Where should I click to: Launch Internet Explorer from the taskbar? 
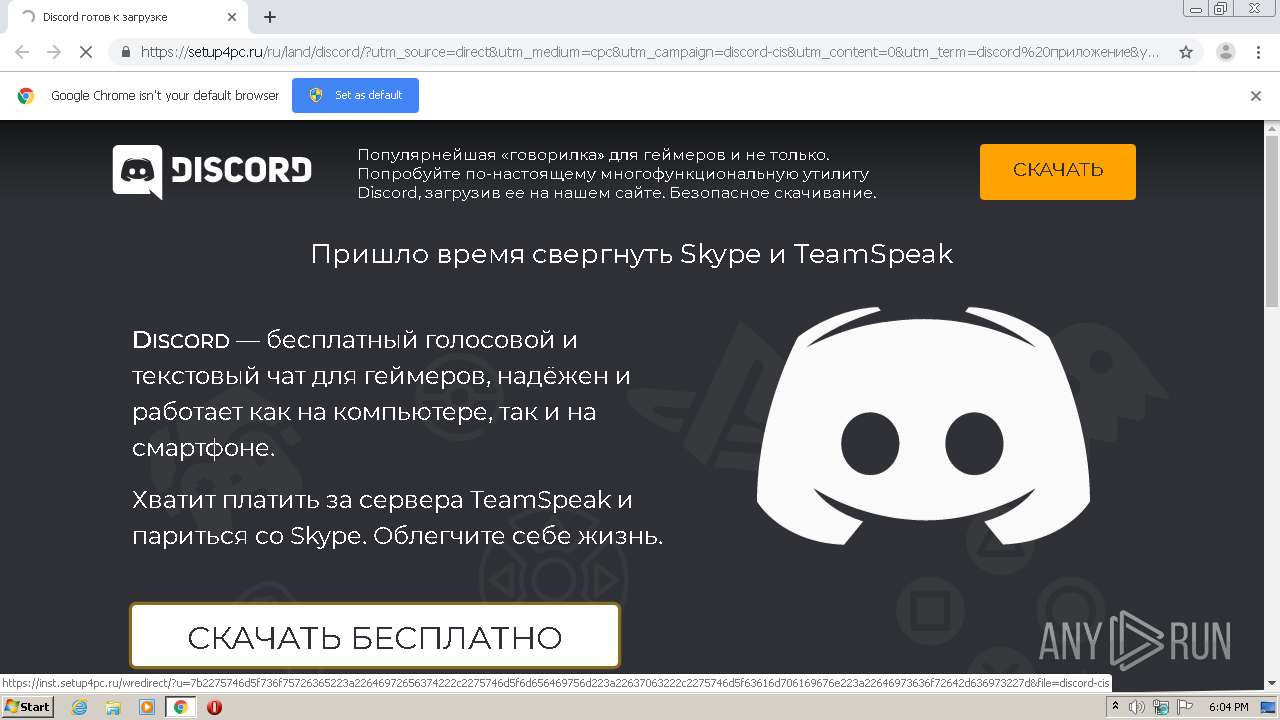tap(79, 707)
